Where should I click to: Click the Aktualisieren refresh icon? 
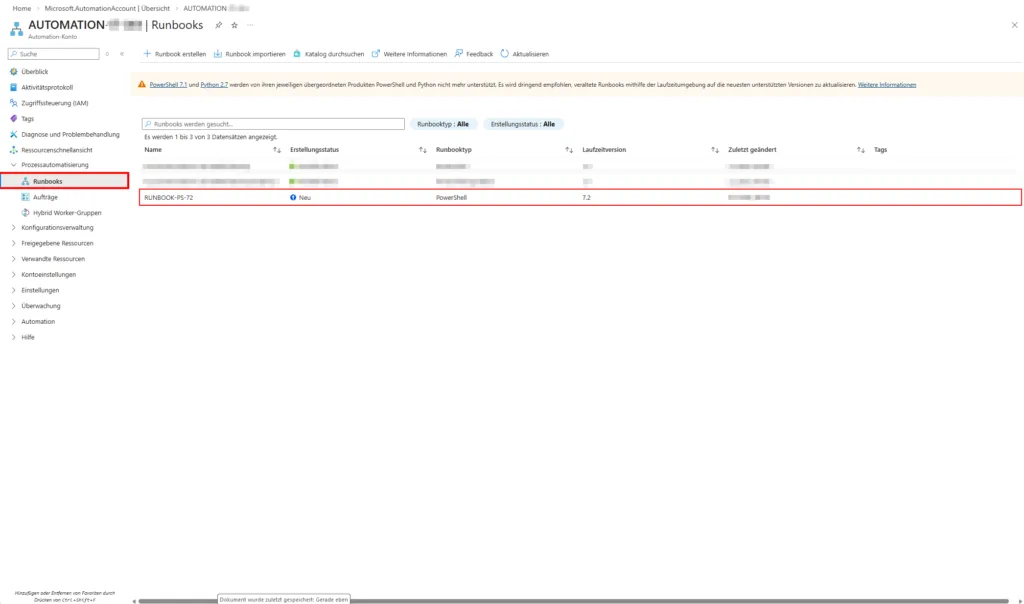(x=505, y=54)
